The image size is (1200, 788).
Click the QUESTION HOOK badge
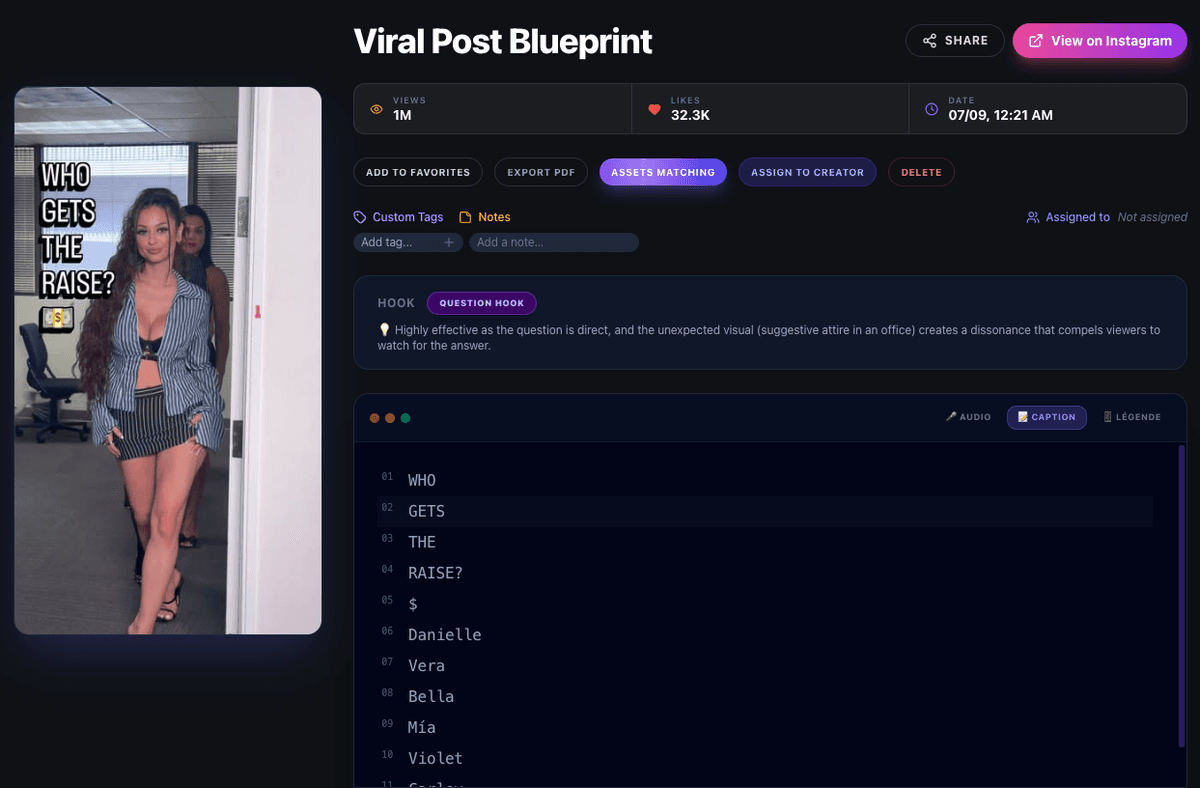click(x=482, y=303)
